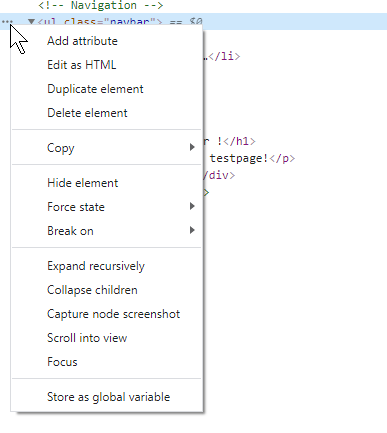Choose Add attribute from context menu
This screenshot has width=387, height=433.
click(107, 41)
